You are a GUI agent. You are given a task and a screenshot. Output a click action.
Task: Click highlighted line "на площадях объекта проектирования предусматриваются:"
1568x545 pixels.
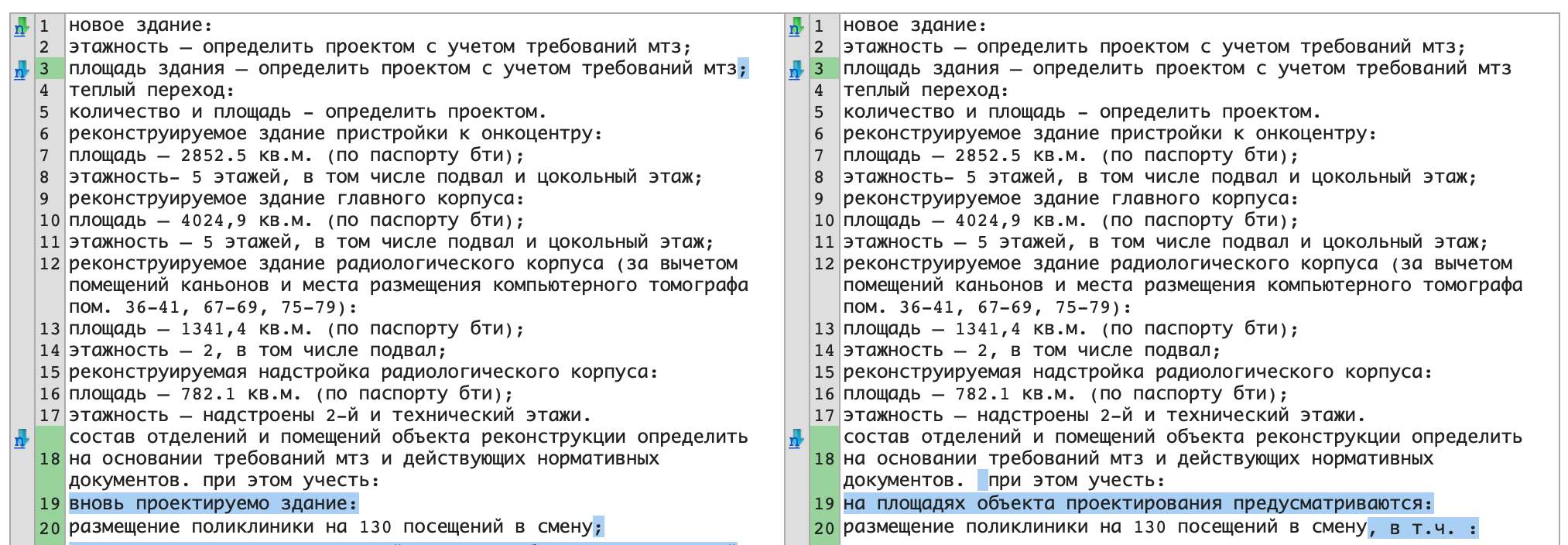(1138, 504)
